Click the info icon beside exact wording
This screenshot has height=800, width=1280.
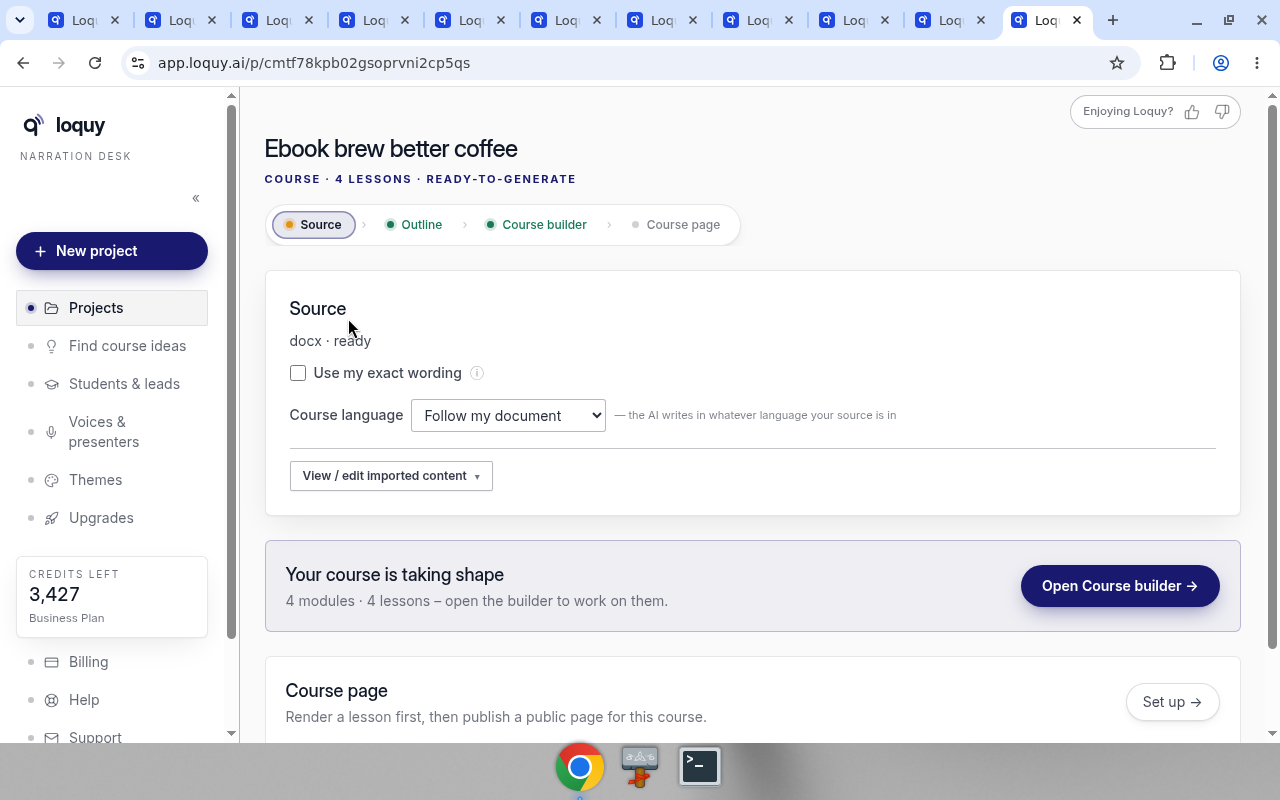pyautogui.click(x=477, y=373)
